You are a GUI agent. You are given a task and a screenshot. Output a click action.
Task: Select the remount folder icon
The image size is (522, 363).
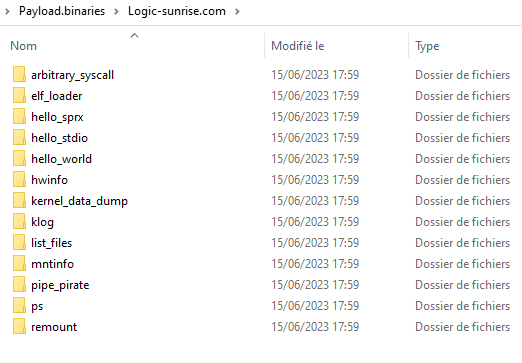(x=19, y=326)
